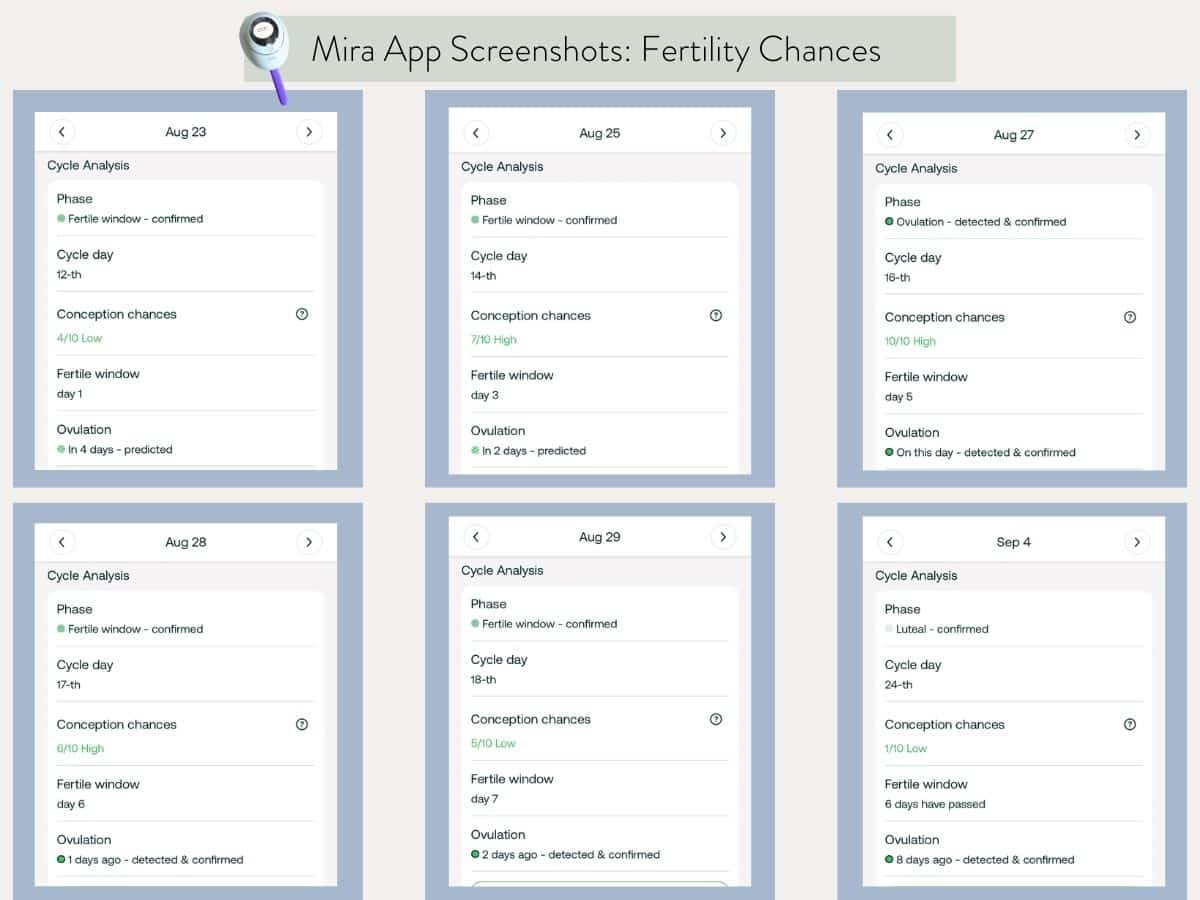Open help for Sep 4 conception chances

(1130, 724)
